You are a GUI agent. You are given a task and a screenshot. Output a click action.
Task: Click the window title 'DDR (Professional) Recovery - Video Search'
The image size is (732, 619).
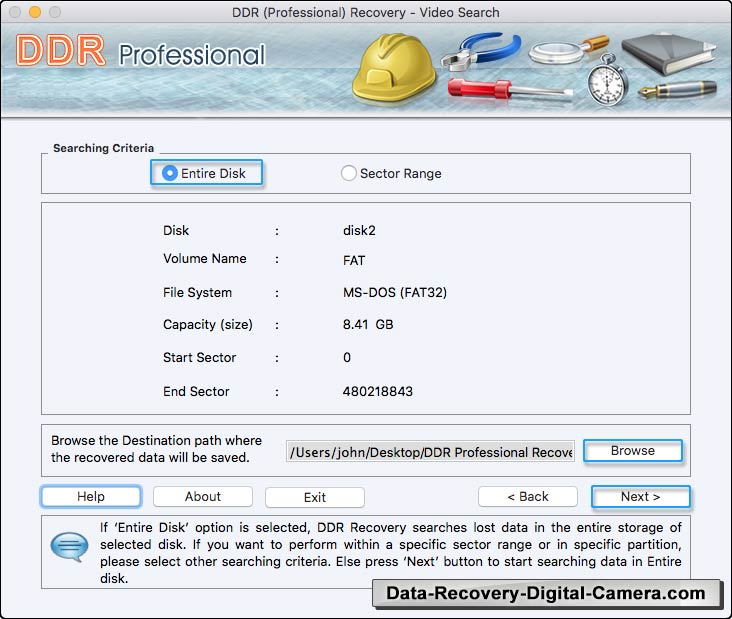(366, 12)
